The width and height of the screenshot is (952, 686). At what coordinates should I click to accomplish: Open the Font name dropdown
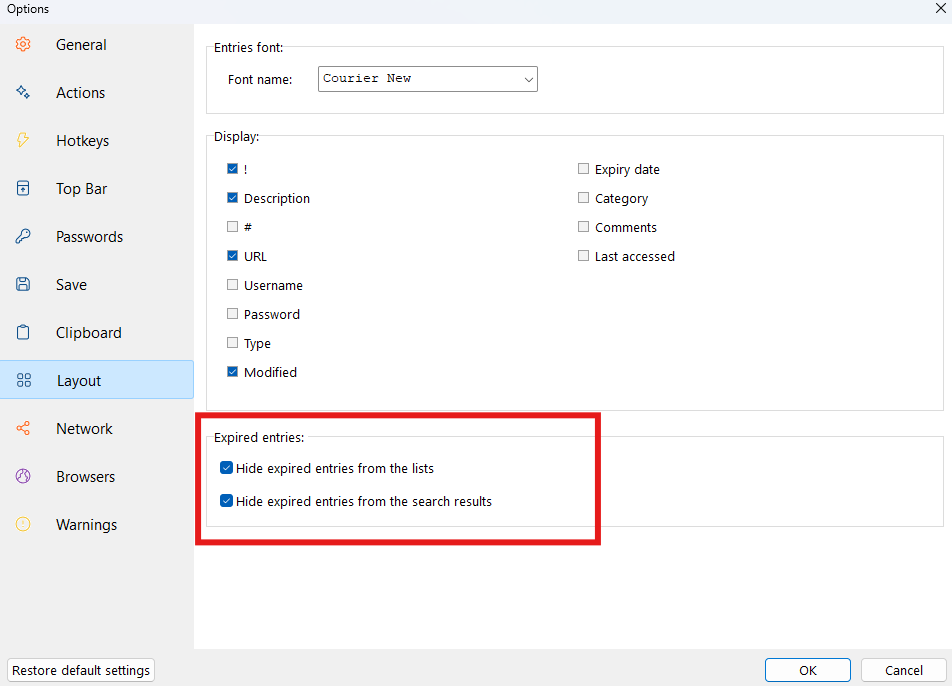coord(427,79)
